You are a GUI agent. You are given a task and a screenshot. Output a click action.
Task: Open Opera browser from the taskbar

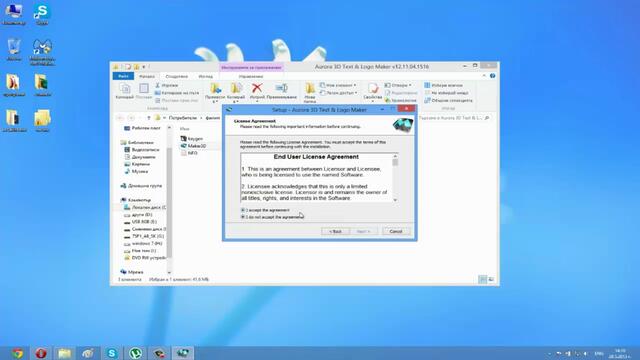point(40,353)
